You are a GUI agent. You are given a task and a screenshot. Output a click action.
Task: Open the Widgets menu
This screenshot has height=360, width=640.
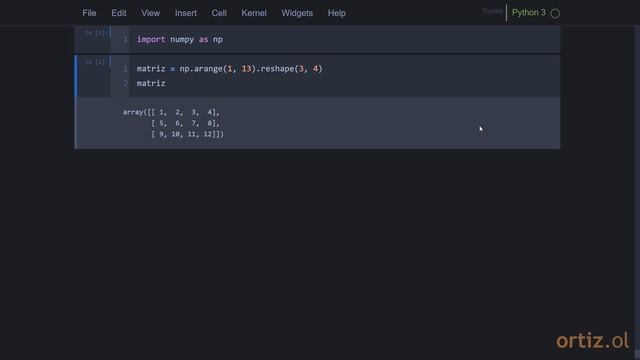click(x=297, y=13)
